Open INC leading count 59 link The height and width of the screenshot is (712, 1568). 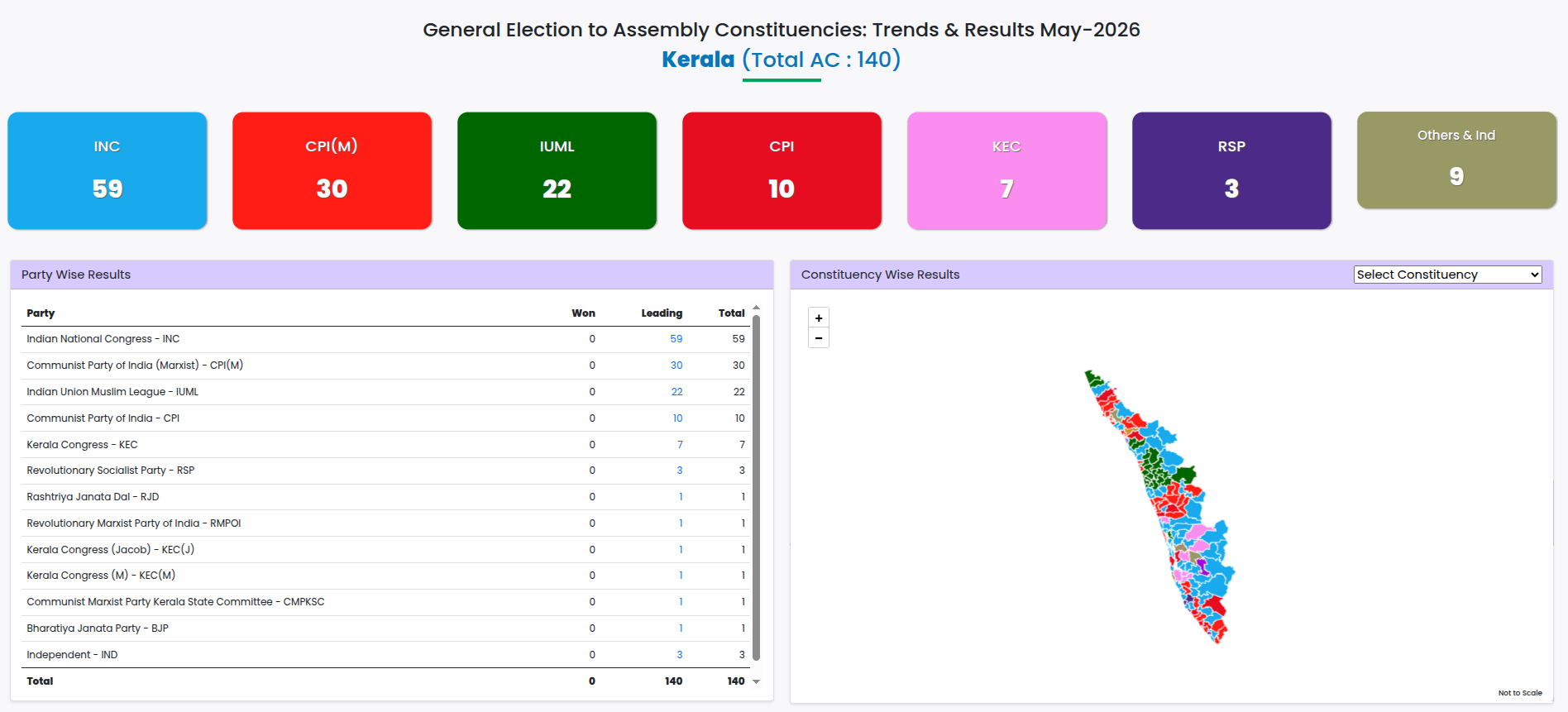pos(676,339)
